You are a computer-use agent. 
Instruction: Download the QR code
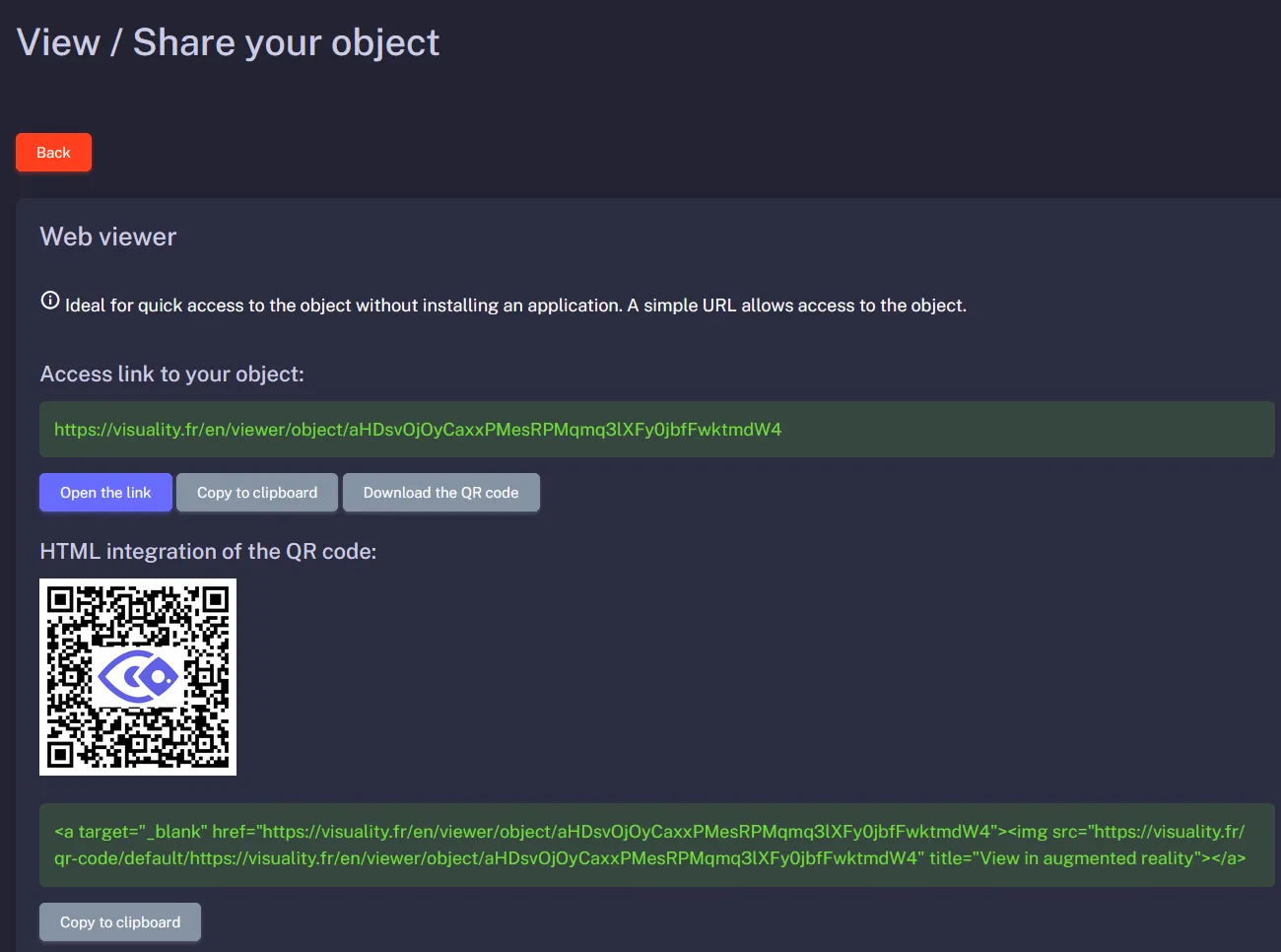click(441, 492)
